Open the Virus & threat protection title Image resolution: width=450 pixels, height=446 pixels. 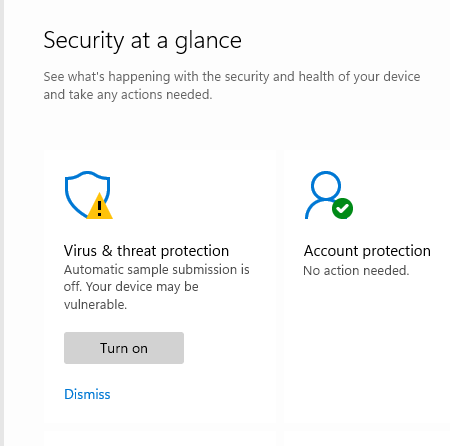[x=146, y=251]
